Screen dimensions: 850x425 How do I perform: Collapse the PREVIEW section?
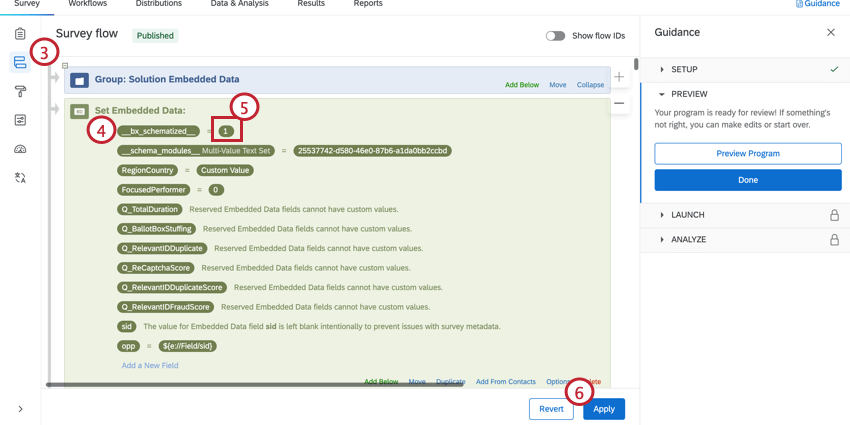click(x=684, y=94)
